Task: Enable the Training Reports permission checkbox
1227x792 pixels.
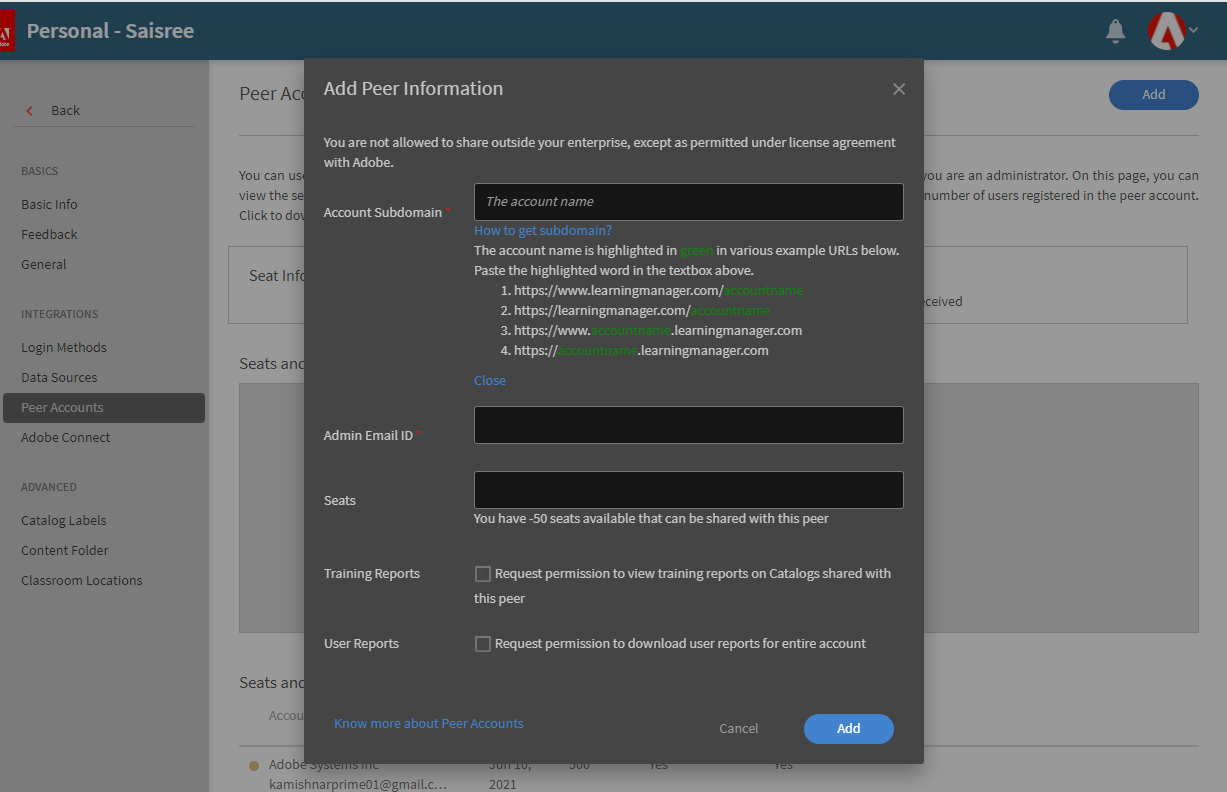Action: [x=483, y=574]
